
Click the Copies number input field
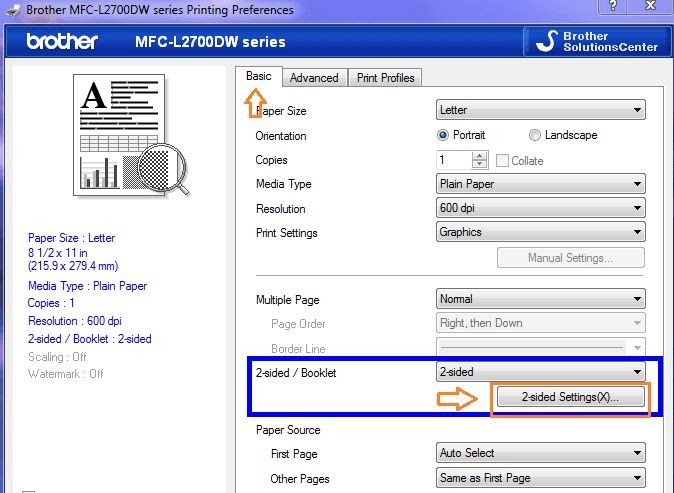tap(454, 160)
